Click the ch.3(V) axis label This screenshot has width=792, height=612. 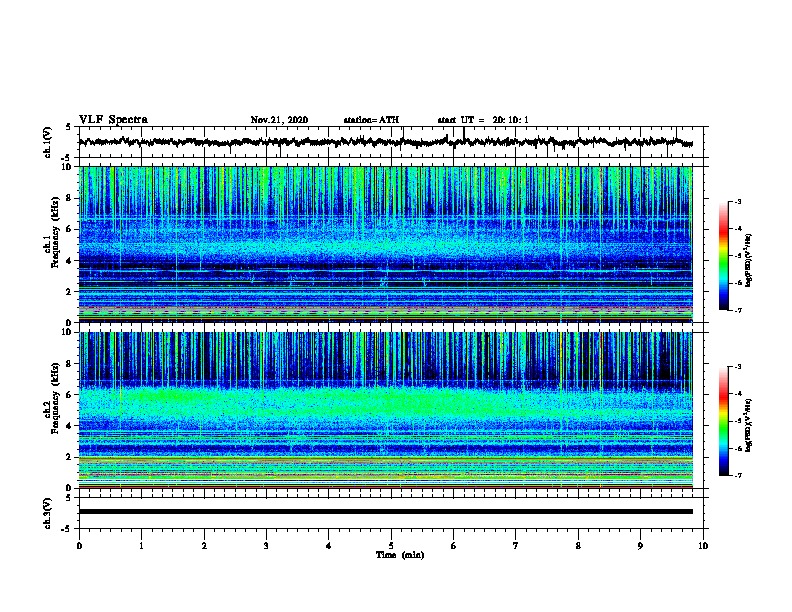48,513
